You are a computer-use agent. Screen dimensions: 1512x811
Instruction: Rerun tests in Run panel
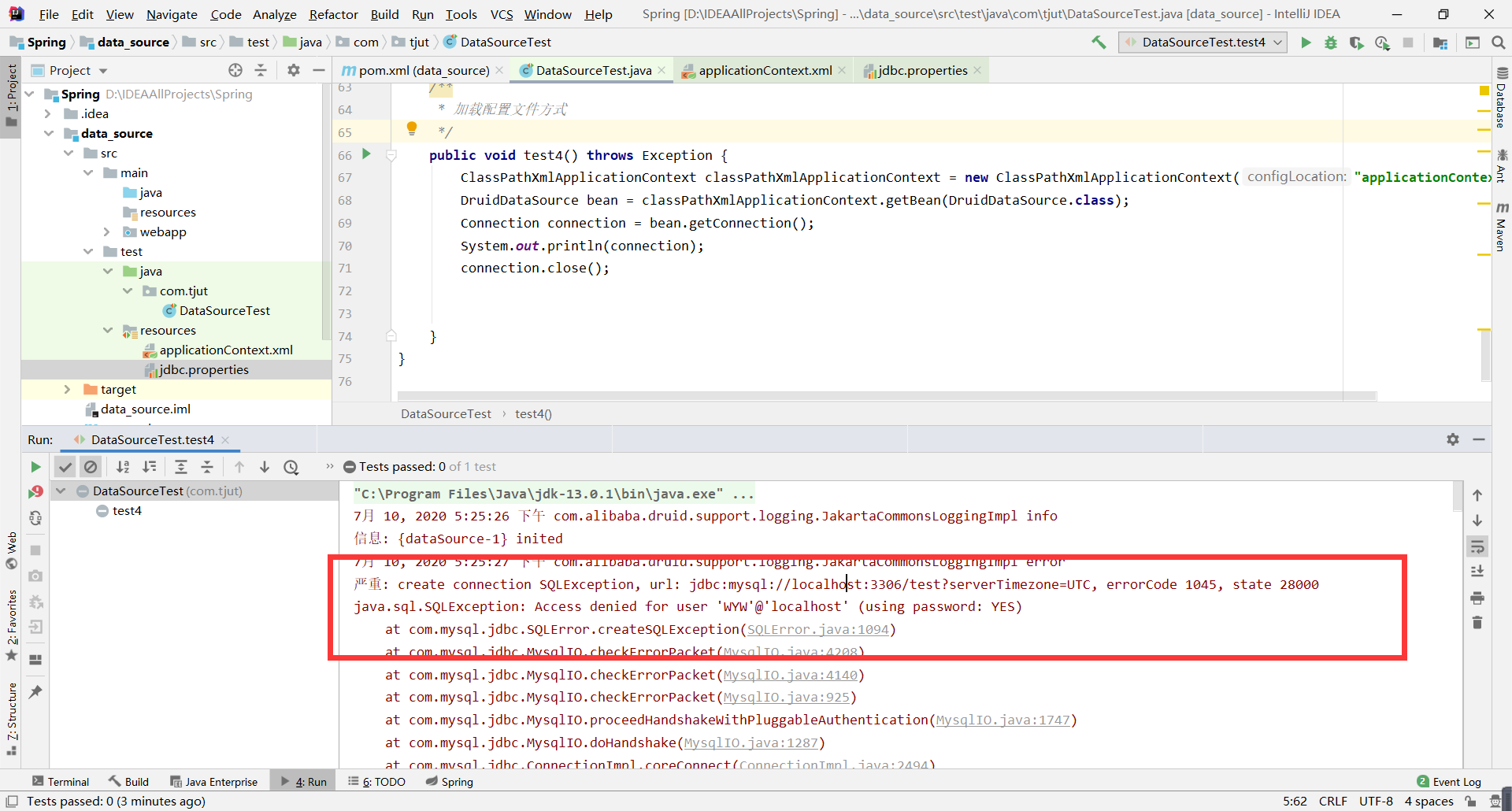pyautogui.click(x=35, y=467)
